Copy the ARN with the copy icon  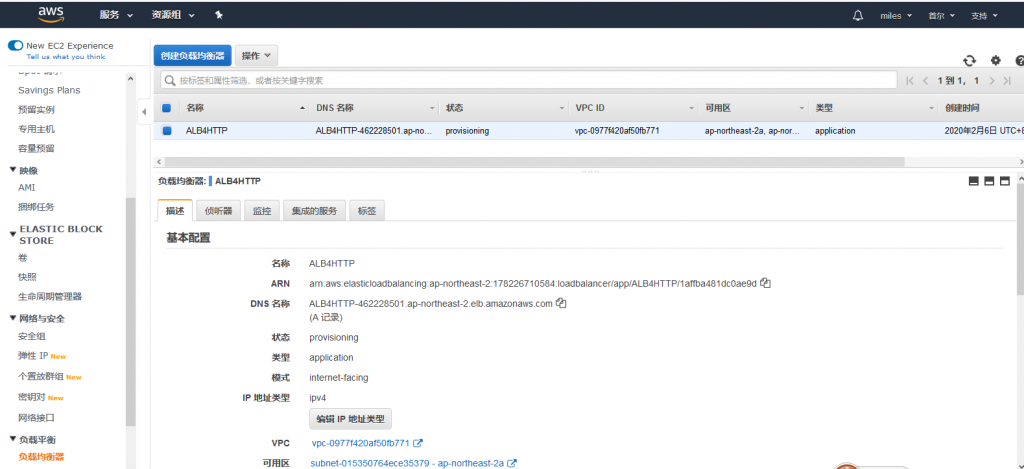coord(766,283)
